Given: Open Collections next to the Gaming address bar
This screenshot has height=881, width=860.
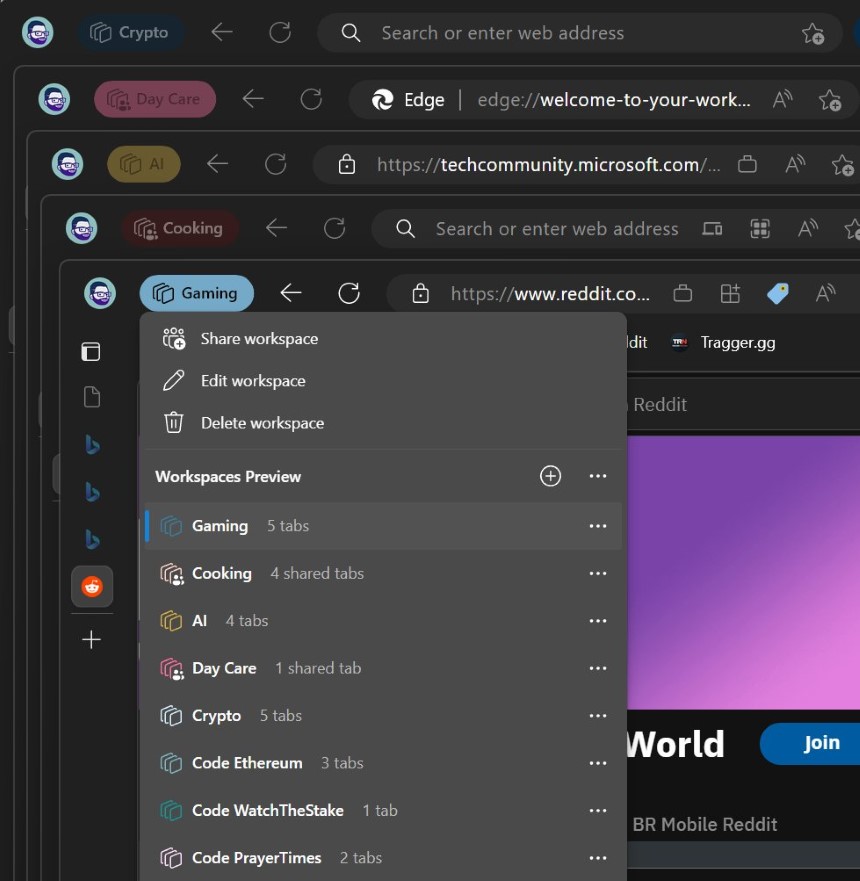Looking at the screenshot, I should click(729, 293).
